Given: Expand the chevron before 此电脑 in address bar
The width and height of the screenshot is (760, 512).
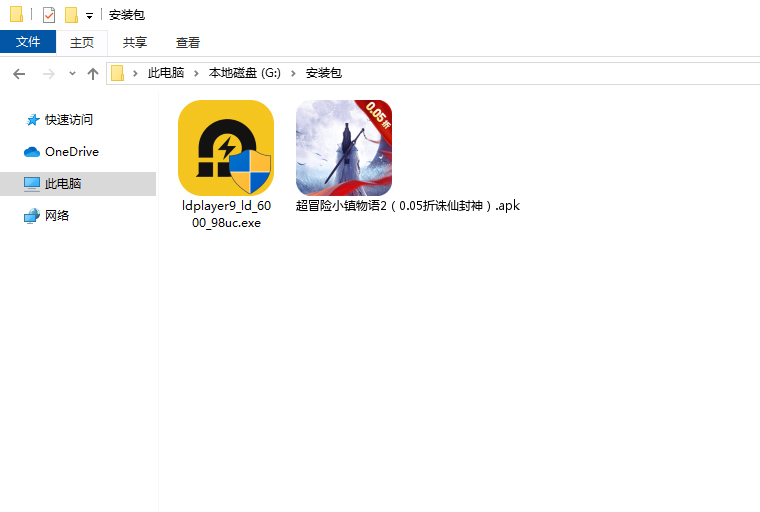Looking at the screenshot, I should click(x=135, y=73).
